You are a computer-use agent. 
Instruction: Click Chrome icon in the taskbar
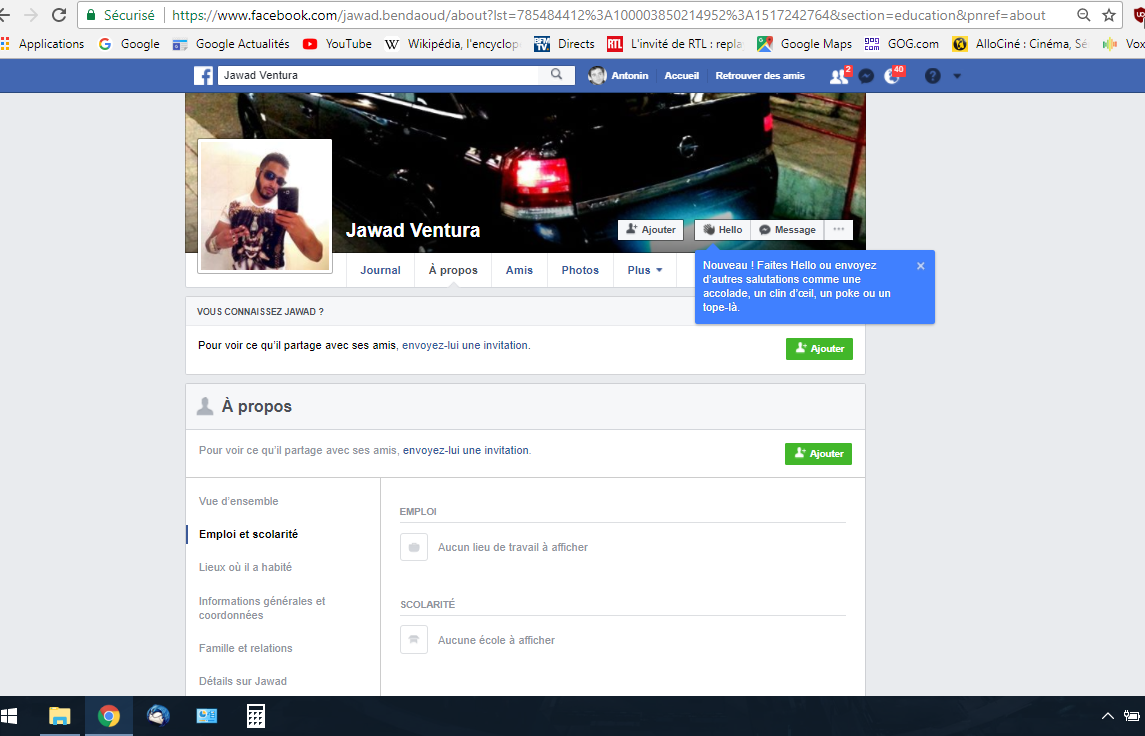click(x=109, y=716)
